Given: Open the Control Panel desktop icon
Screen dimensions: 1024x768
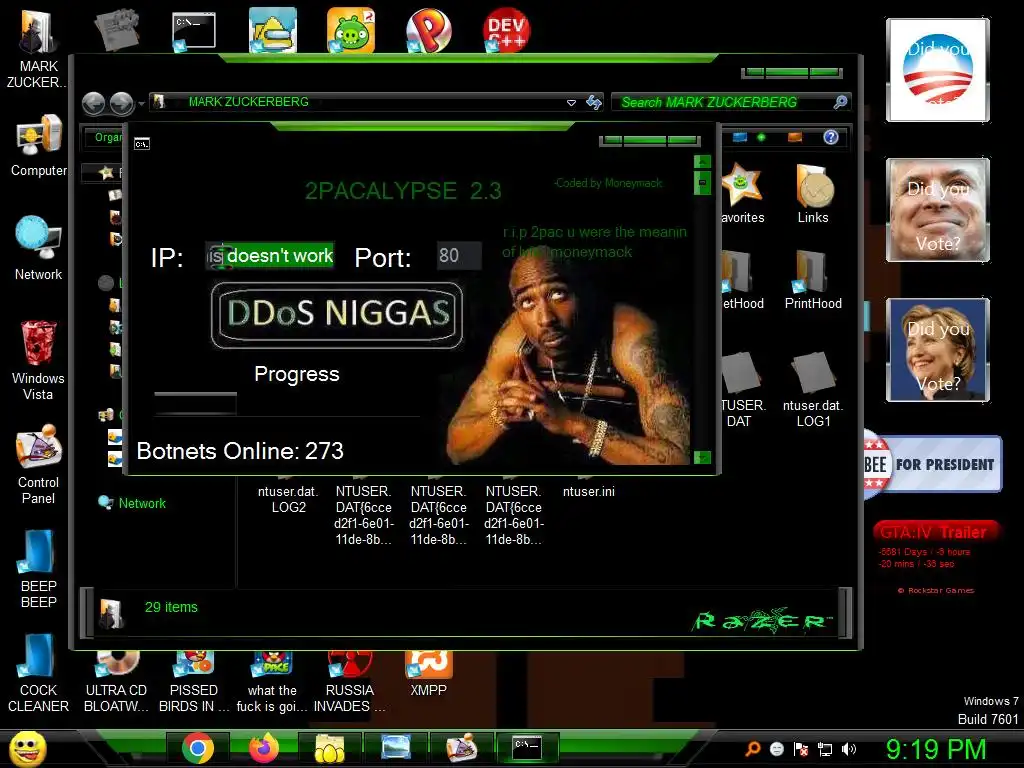Looking at the screenshot, I should (38, 464).
